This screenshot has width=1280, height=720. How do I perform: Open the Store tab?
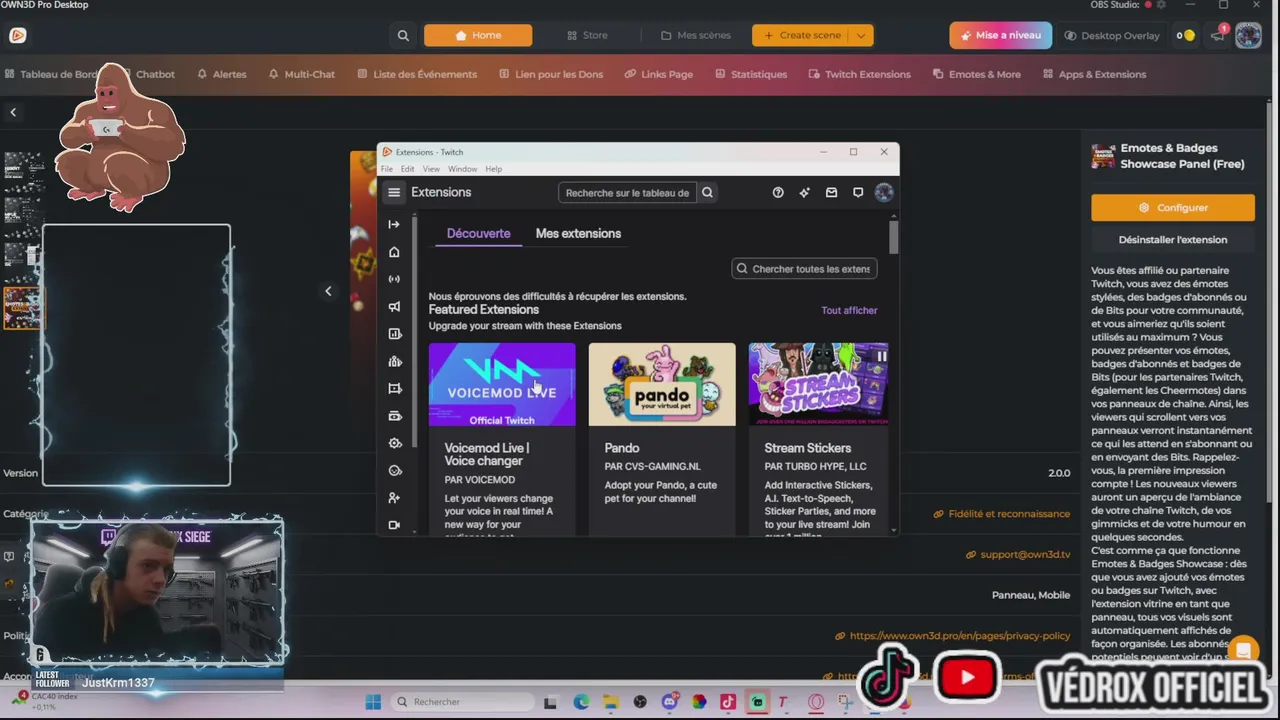click(x=587, y=36)
